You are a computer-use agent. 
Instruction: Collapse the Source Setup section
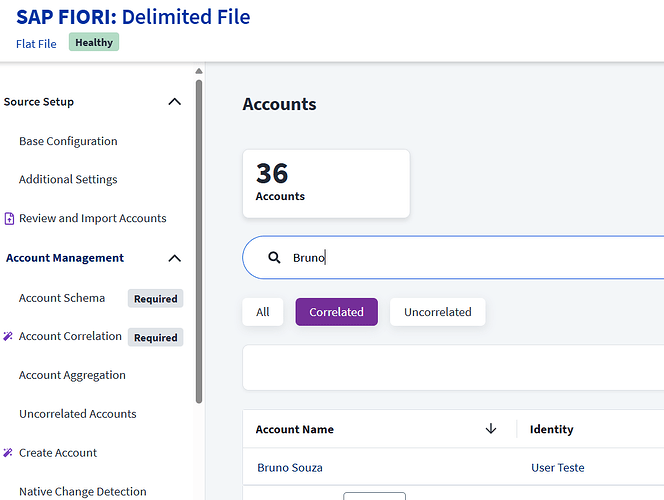(x=175, y=102)
